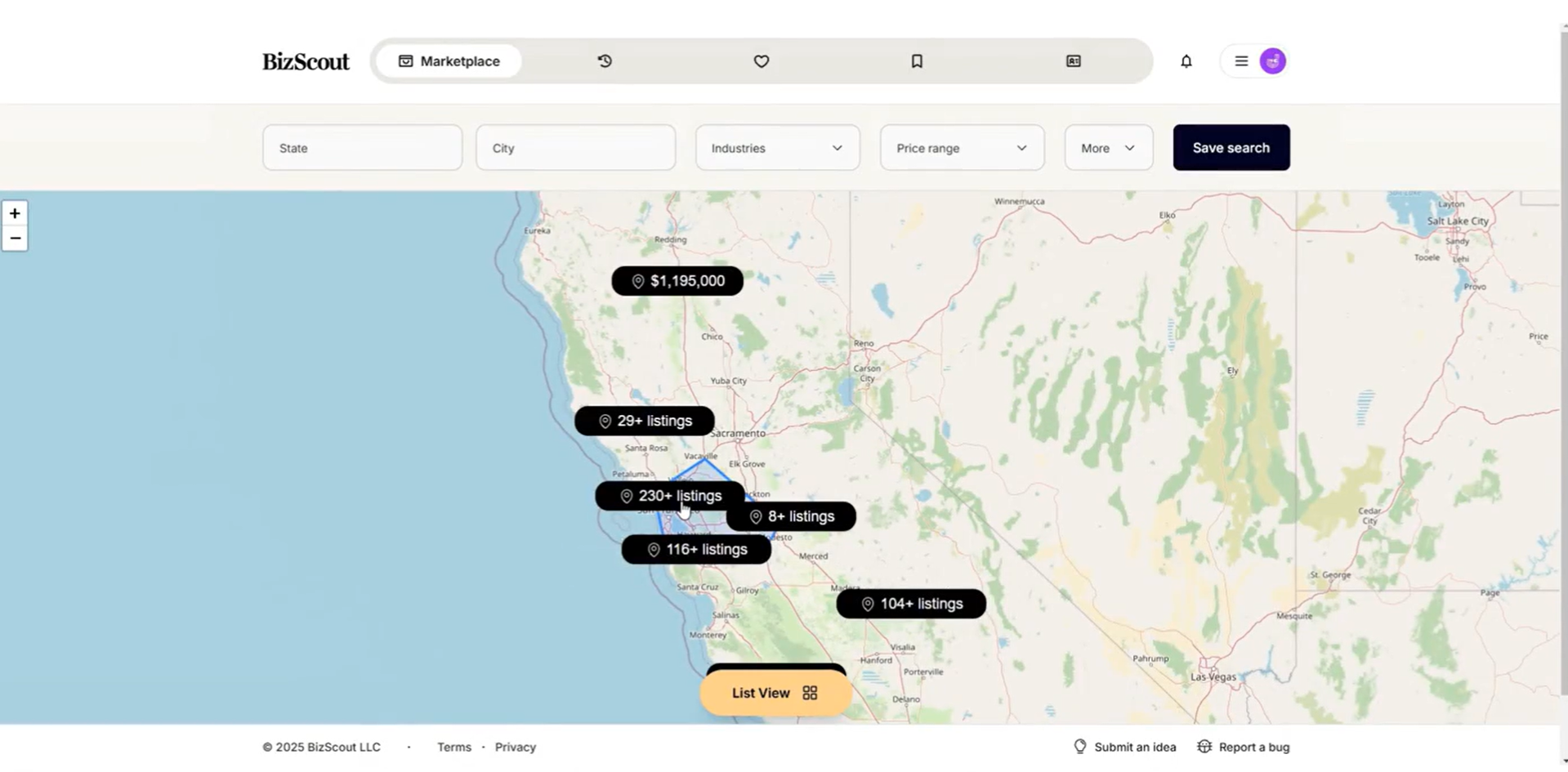Expand the Industries dropdown
This screenshot has width=1568, height=772.
[777, 148]
